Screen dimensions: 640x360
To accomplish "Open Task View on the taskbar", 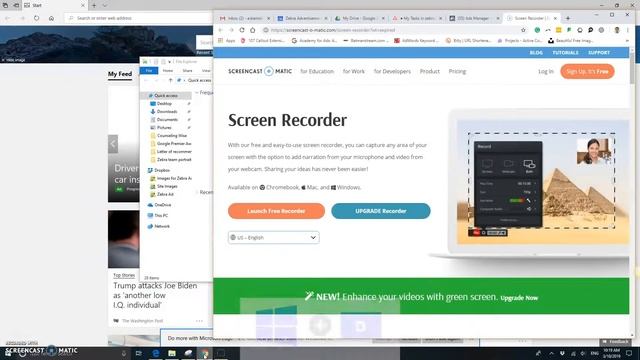I will (138, 353).
